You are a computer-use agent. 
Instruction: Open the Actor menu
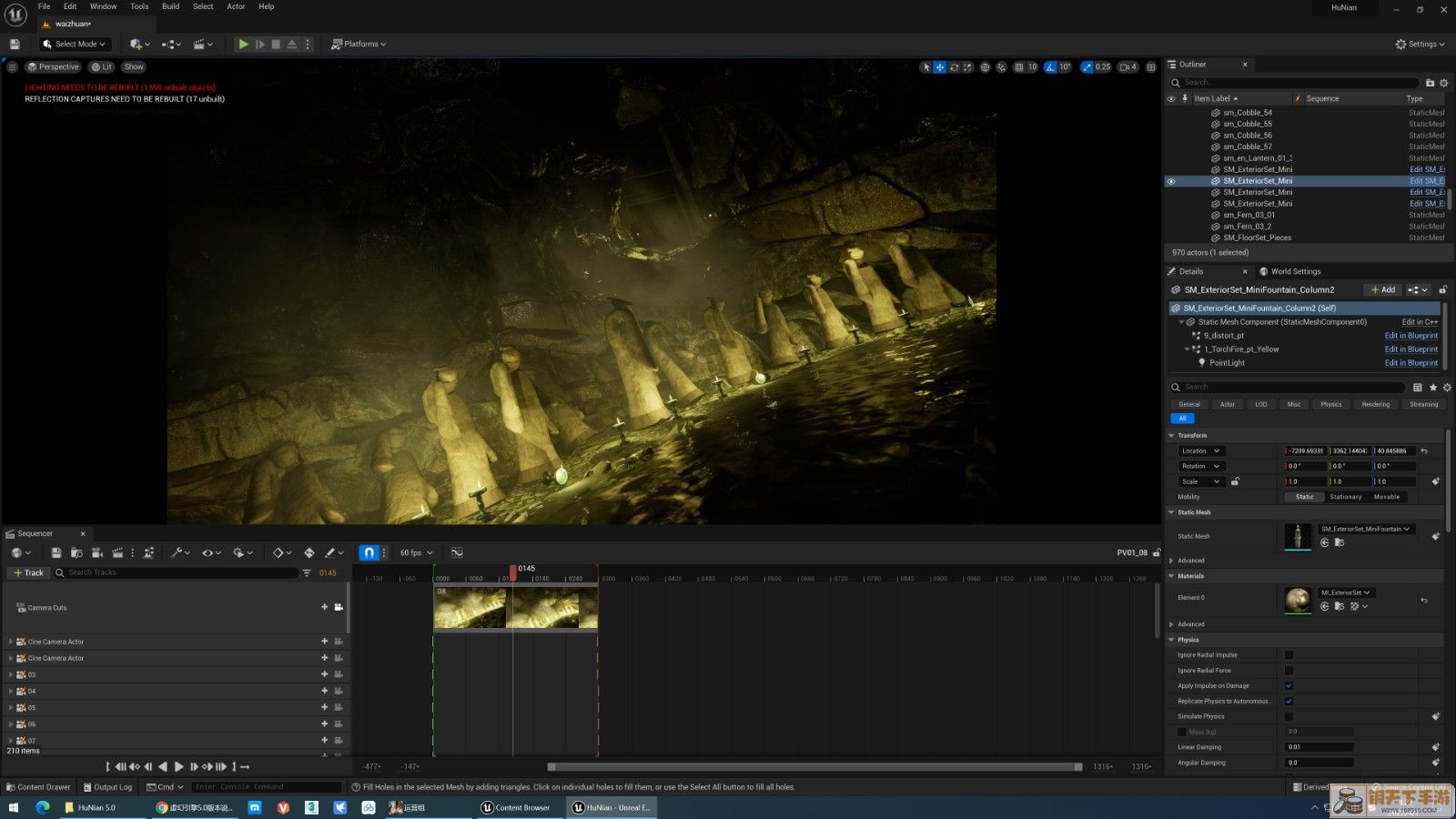click(x=236, y=6)
